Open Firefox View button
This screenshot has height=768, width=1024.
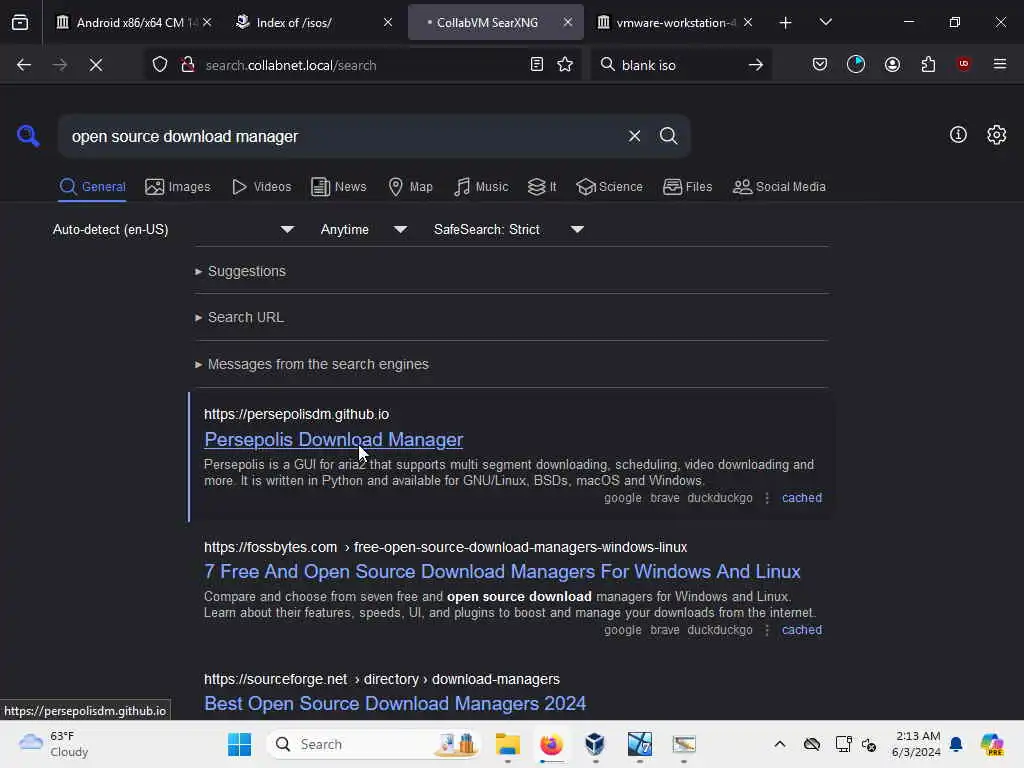(20, 22)
